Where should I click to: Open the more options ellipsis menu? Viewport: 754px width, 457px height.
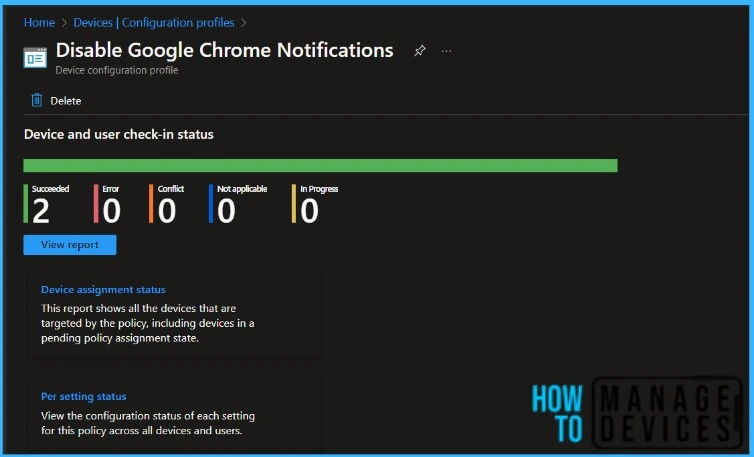point(446,51)
